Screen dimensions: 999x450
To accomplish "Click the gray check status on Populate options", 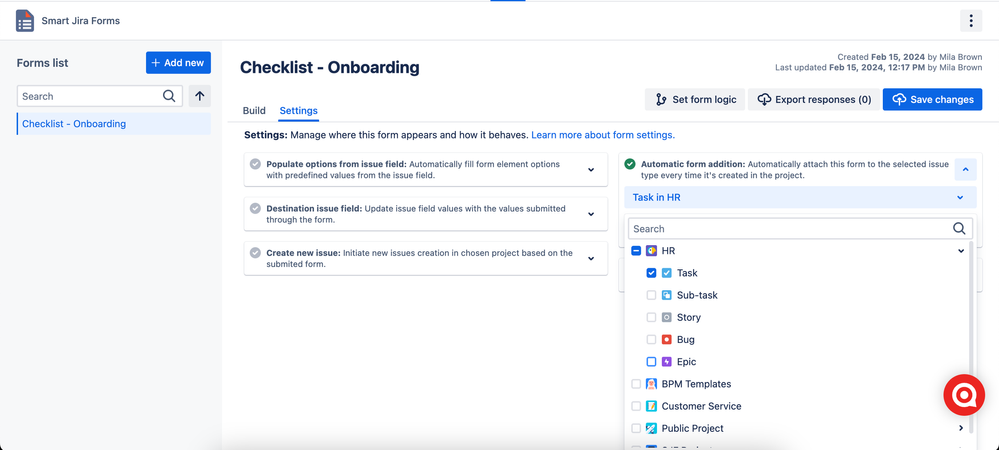I will 255,164.
